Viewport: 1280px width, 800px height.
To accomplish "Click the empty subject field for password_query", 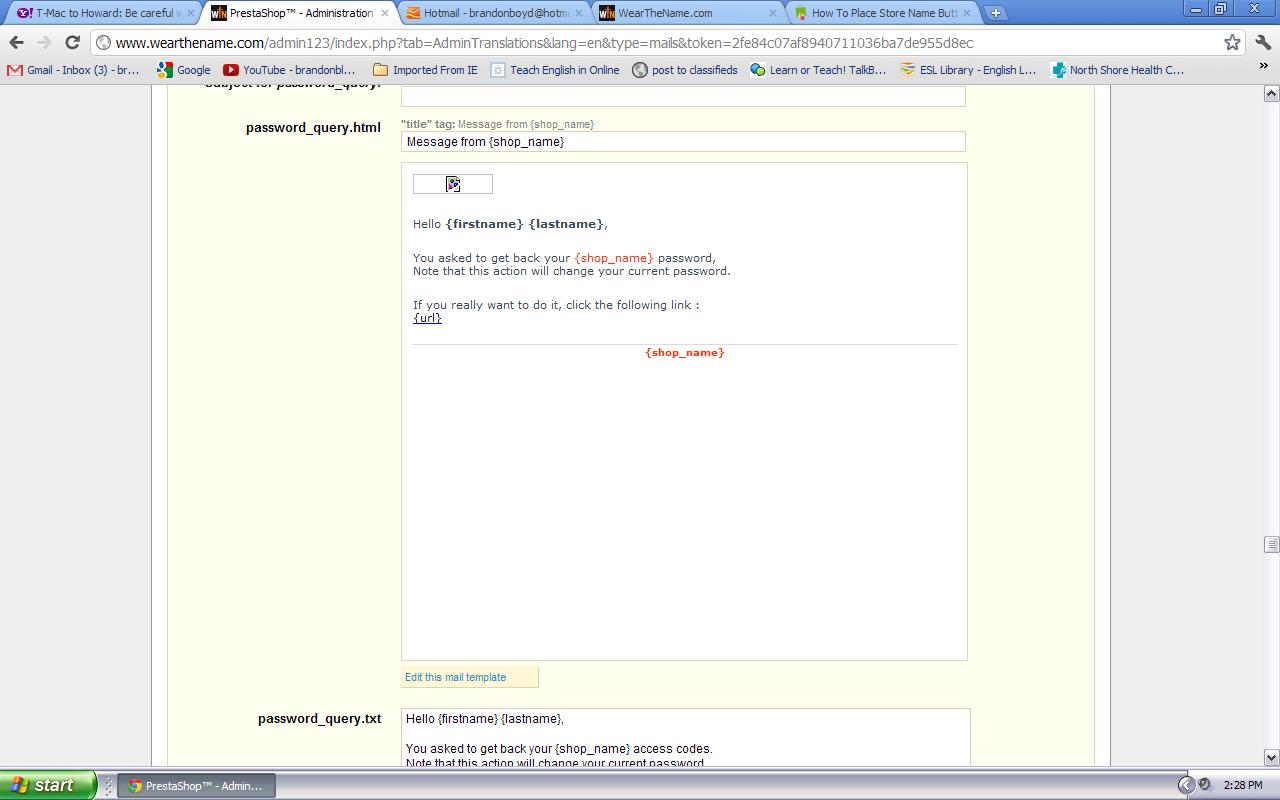I will coord(683,96).
